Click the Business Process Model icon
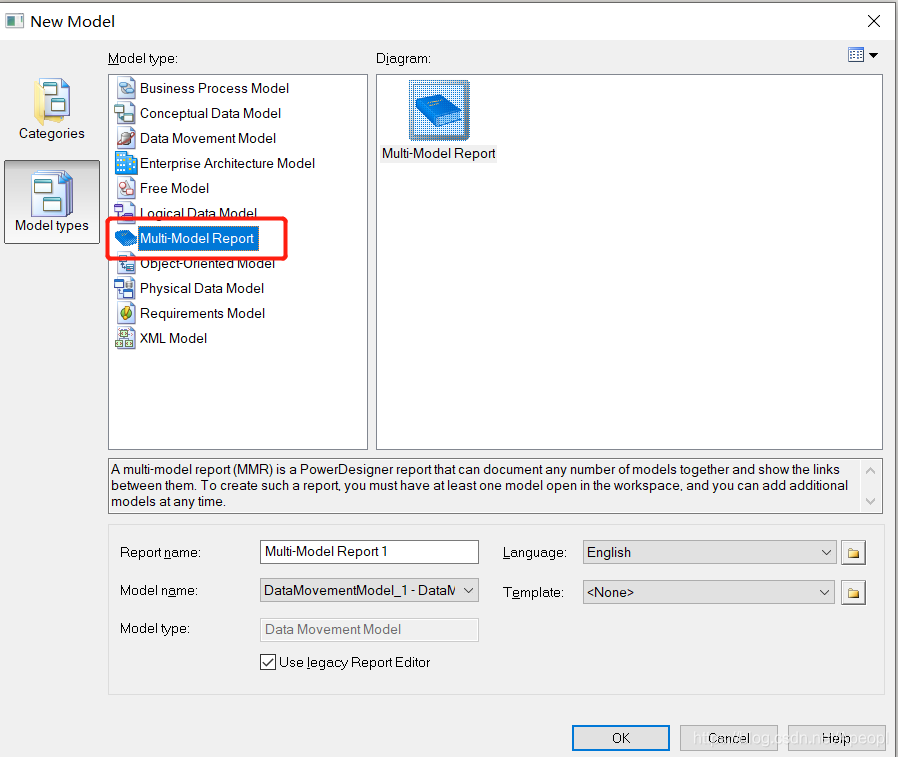 (126, 88)
